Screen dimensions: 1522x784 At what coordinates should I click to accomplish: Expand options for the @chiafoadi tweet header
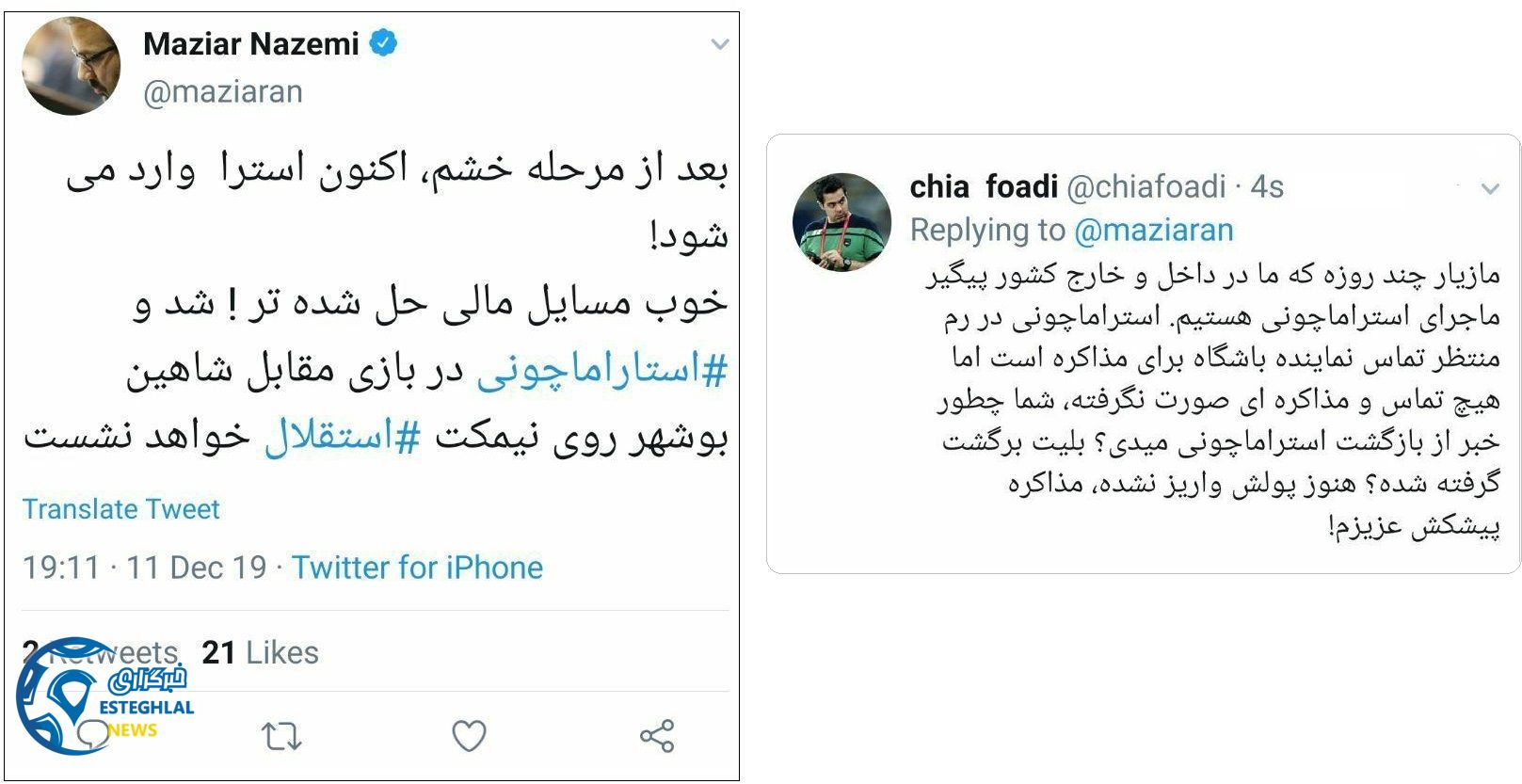(x=1492, y=186)
